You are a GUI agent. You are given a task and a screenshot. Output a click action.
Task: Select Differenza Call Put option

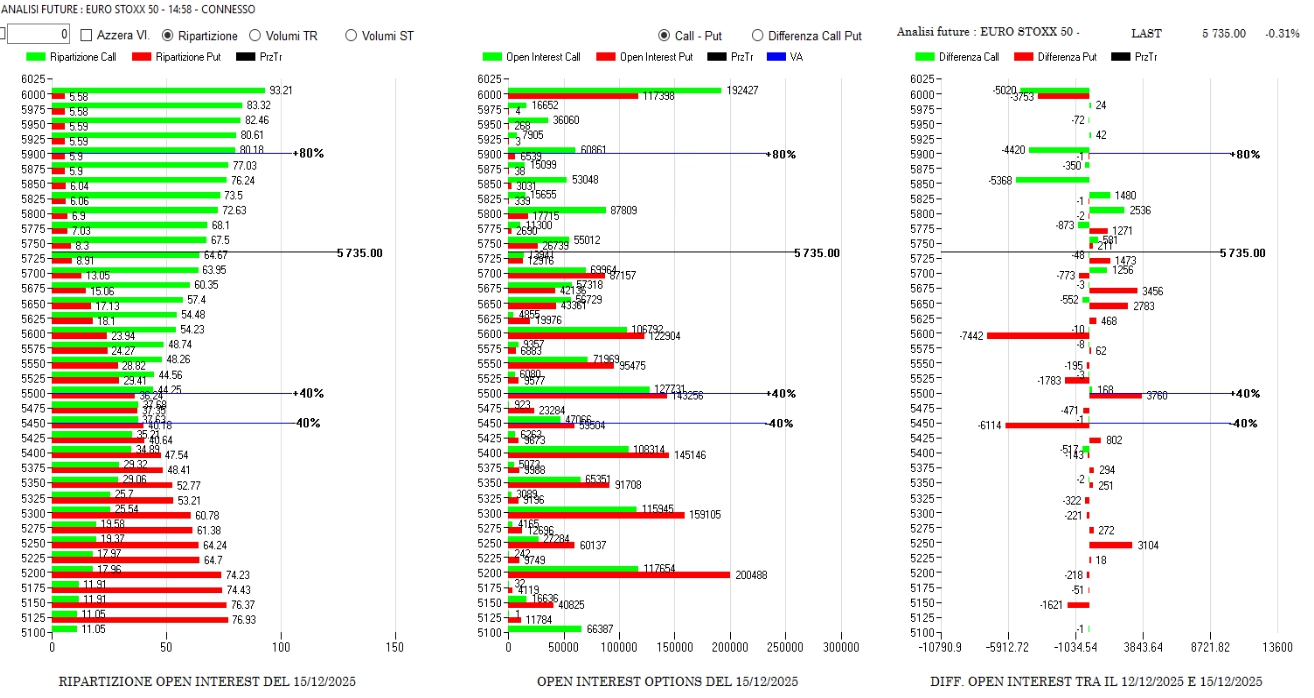point(757,35)
